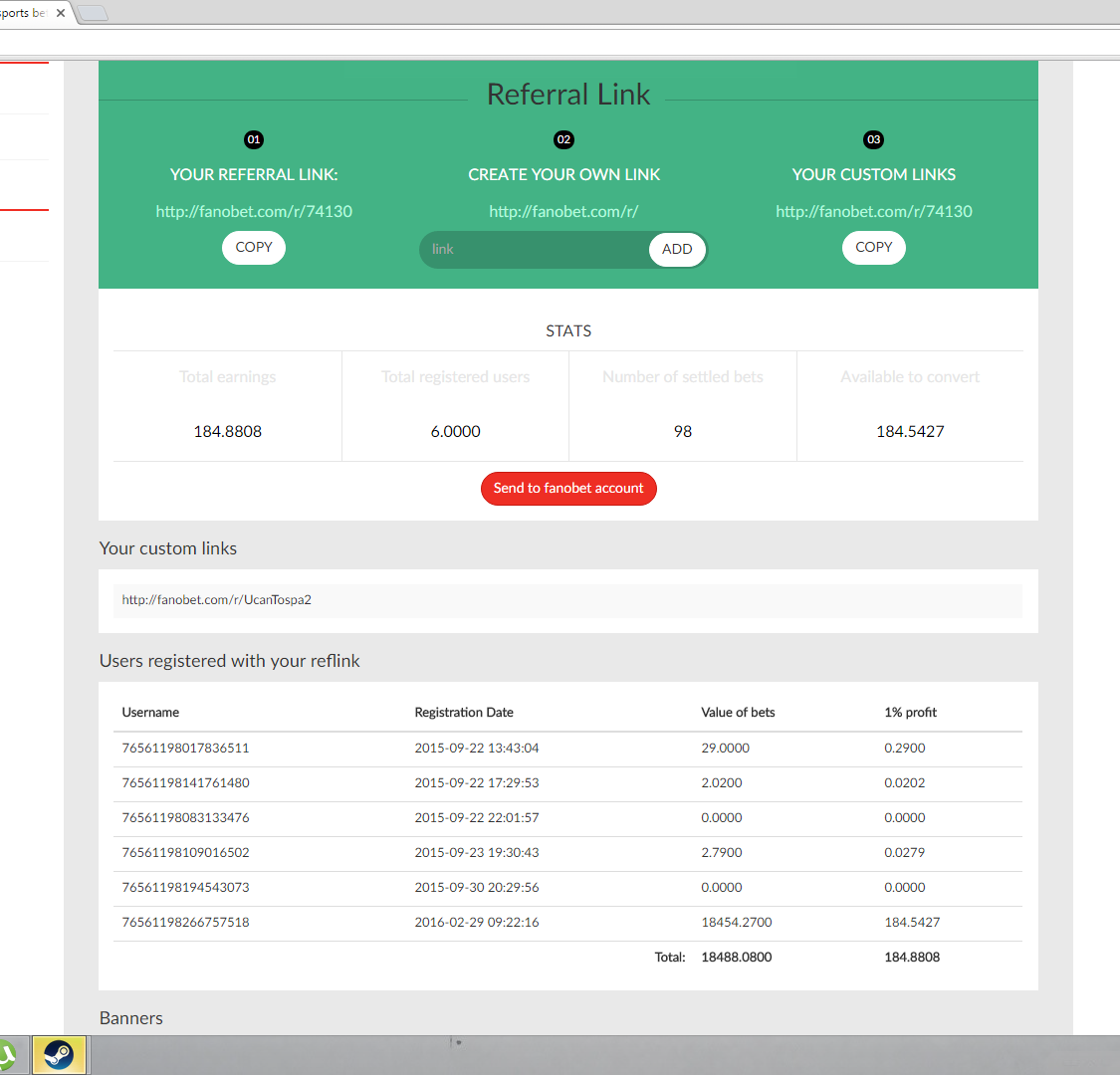This screenshot has height=1075, width=1120.
Task: Select username 76561198083133476
Action: click(186, 818)
